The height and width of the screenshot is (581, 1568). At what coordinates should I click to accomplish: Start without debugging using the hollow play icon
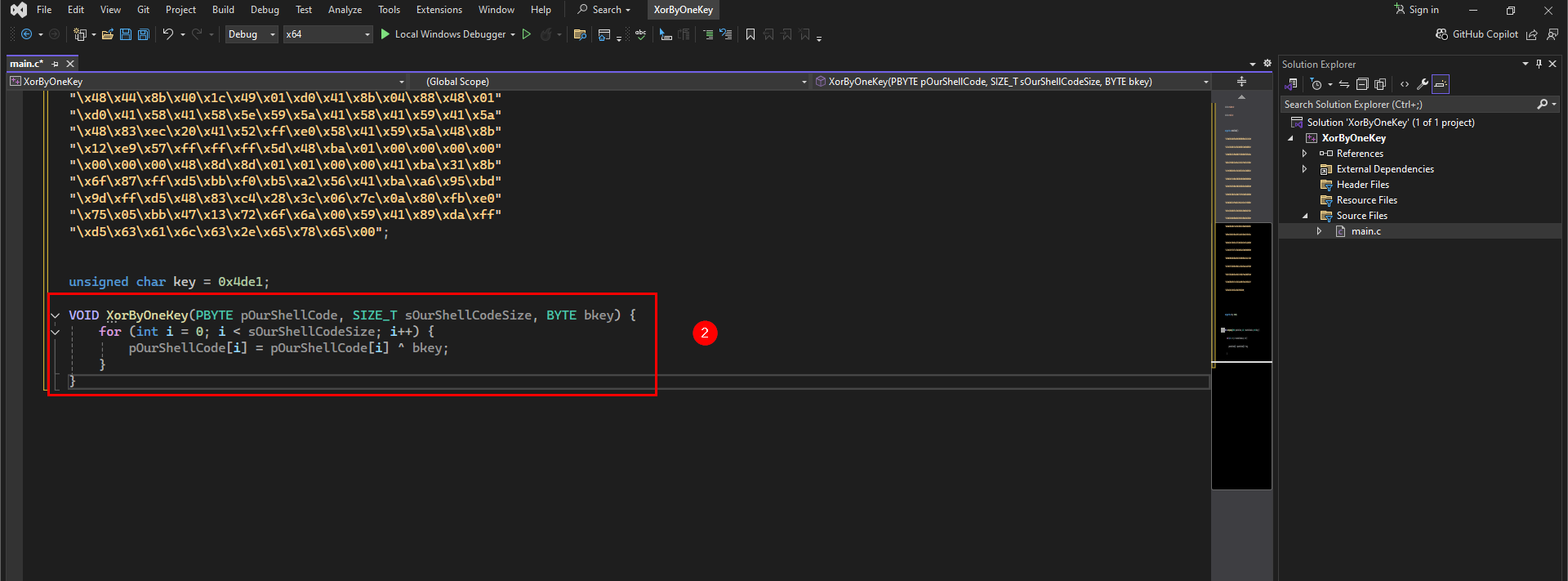point(527,34)
